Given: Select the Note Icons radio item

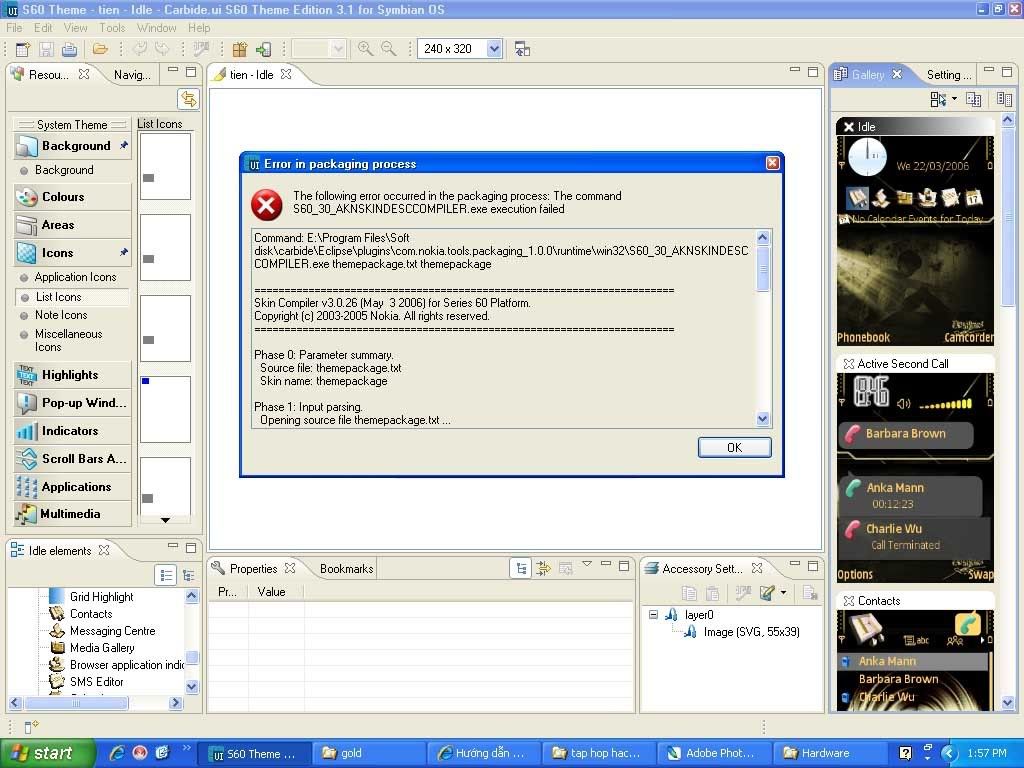Looking at the screenshot, I should pos(54,315).
